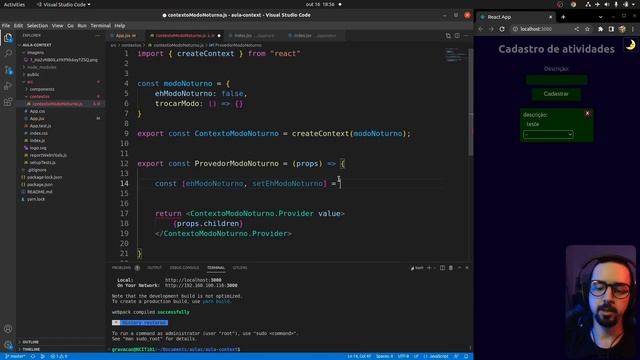The height and width of the screenshot is (360, 640).
Task: Open Run and Debug view
Action: click(x=8, y=86)
